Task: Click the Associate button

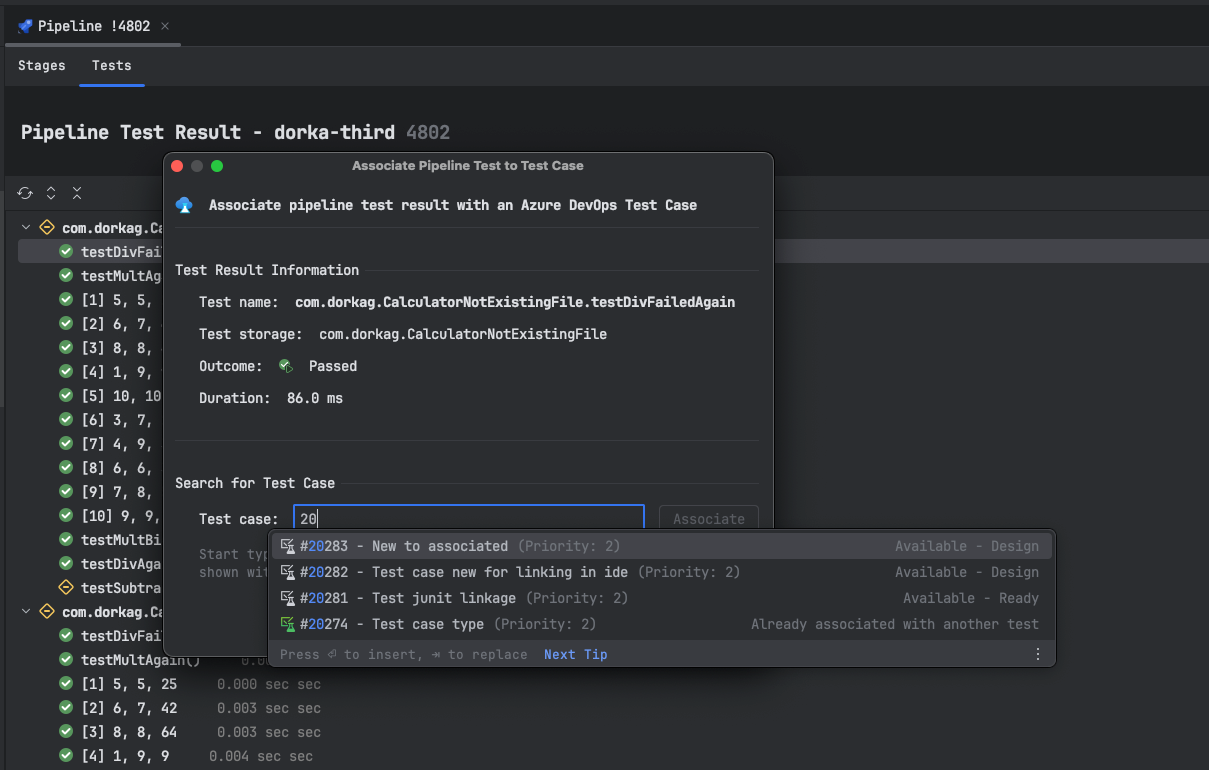Action: 709,519
